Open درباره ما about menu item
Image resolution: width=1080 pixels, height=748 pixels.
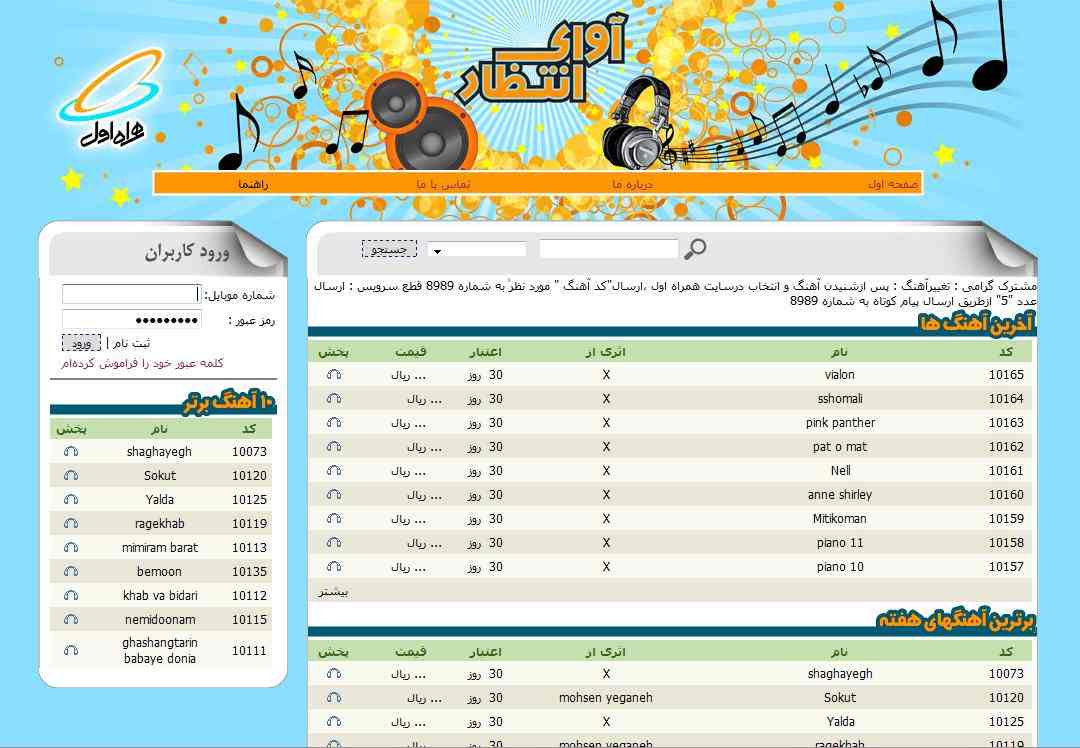(632, 184)
